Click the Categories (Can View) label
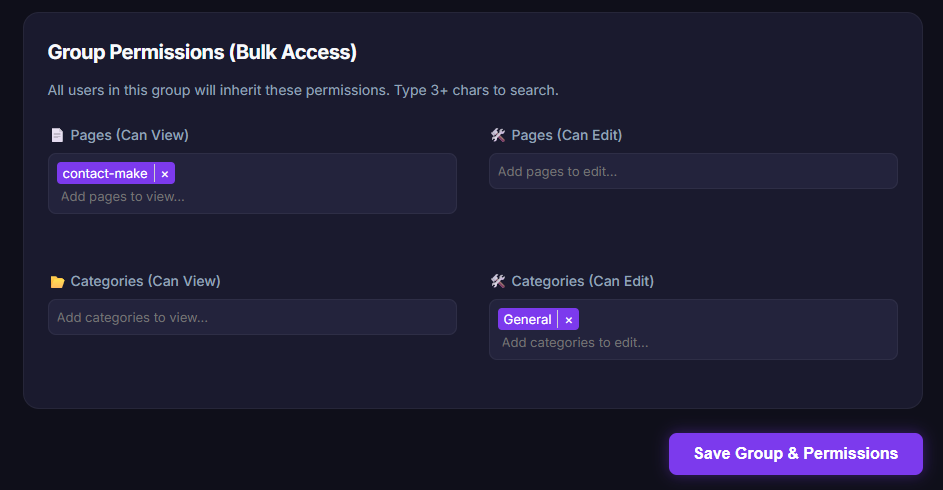 (145, 282)
